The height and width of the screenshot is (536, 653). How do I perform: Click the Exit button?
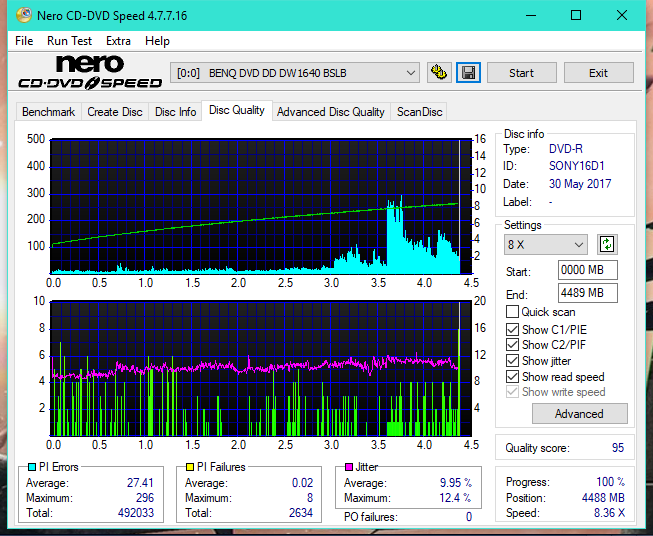[x=598, y=73]
